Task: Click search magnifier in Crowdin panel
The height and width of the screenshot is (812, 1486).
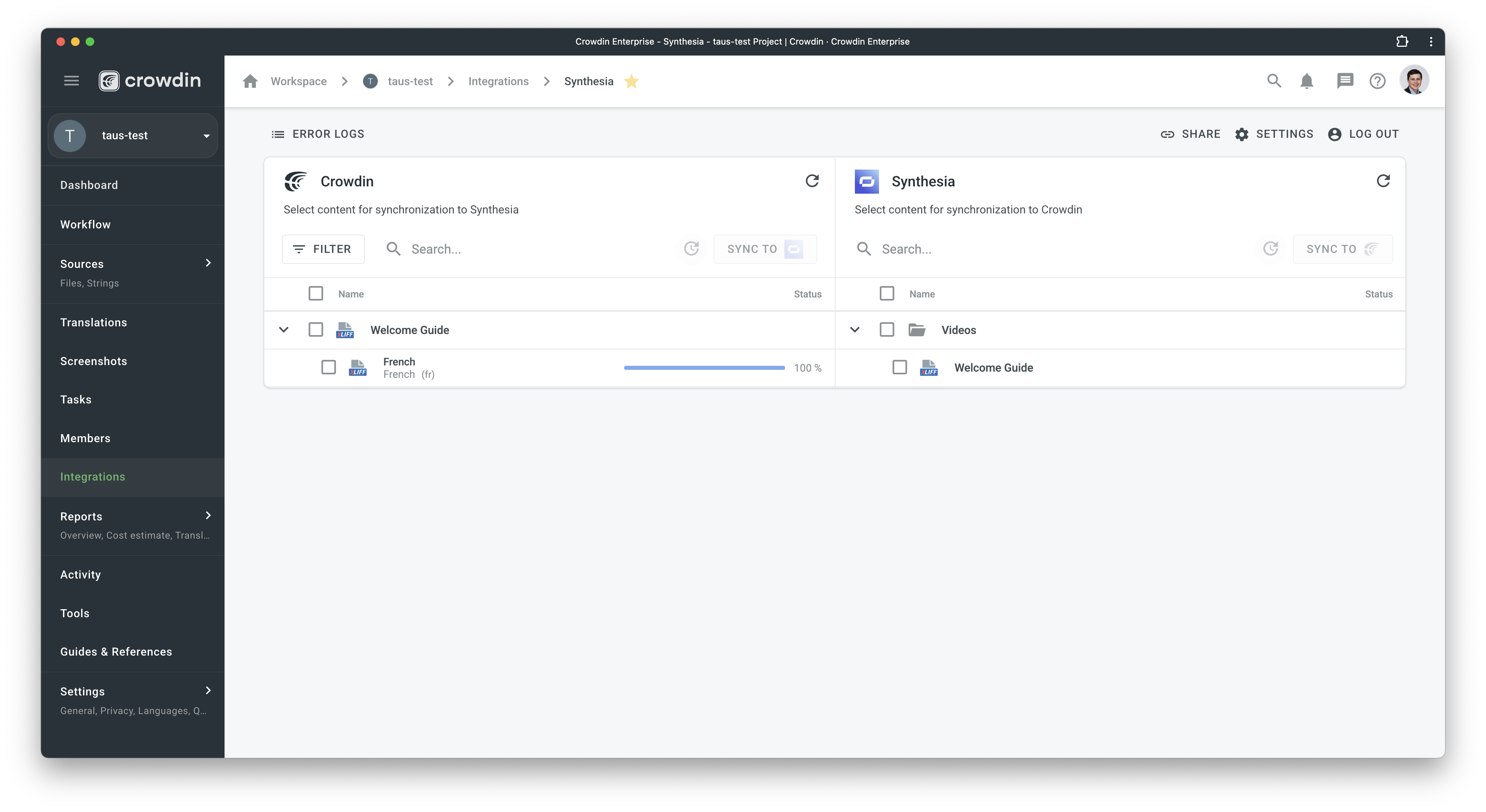Action: 393,248
